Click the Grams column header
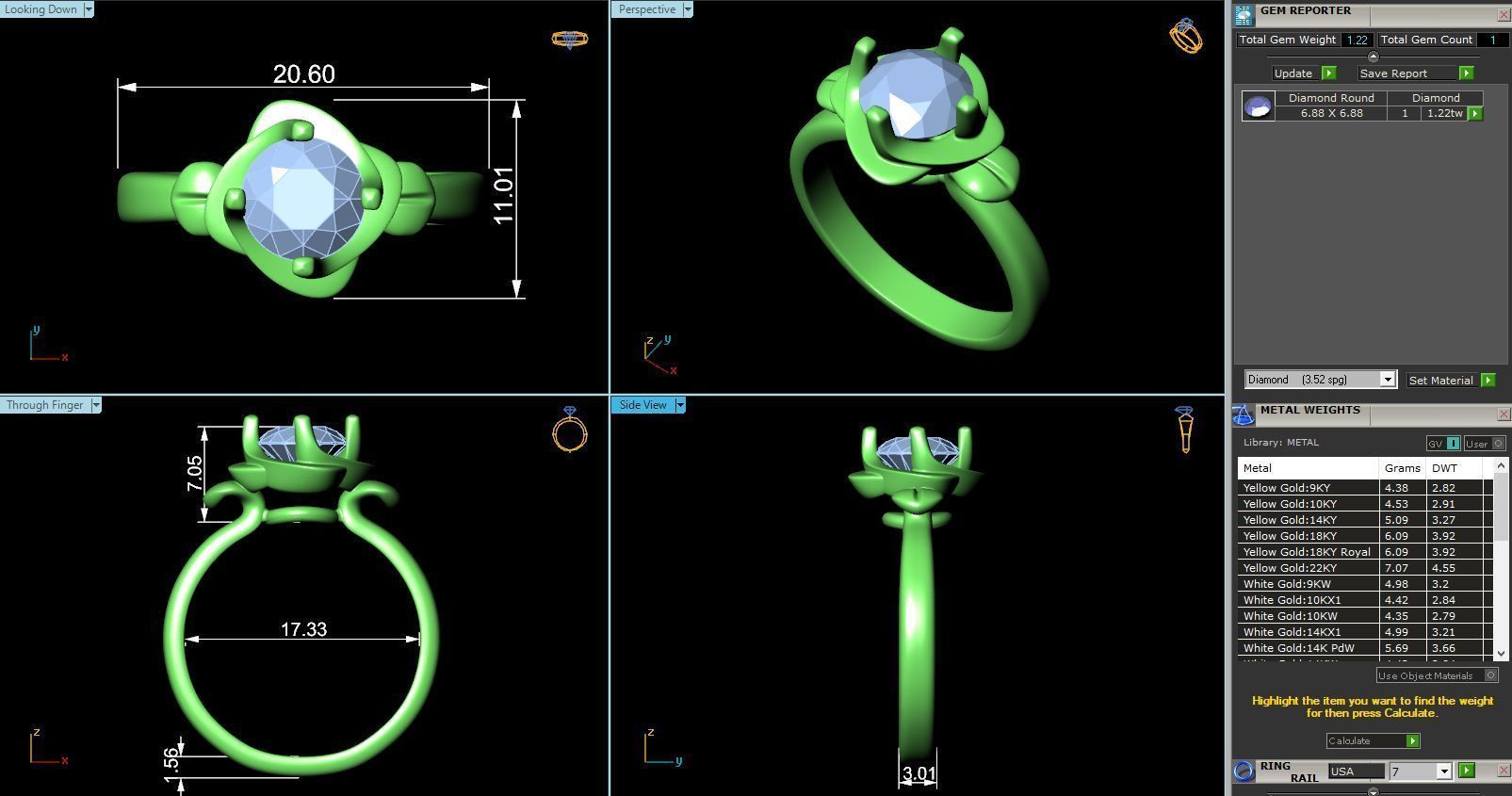 1403,468
